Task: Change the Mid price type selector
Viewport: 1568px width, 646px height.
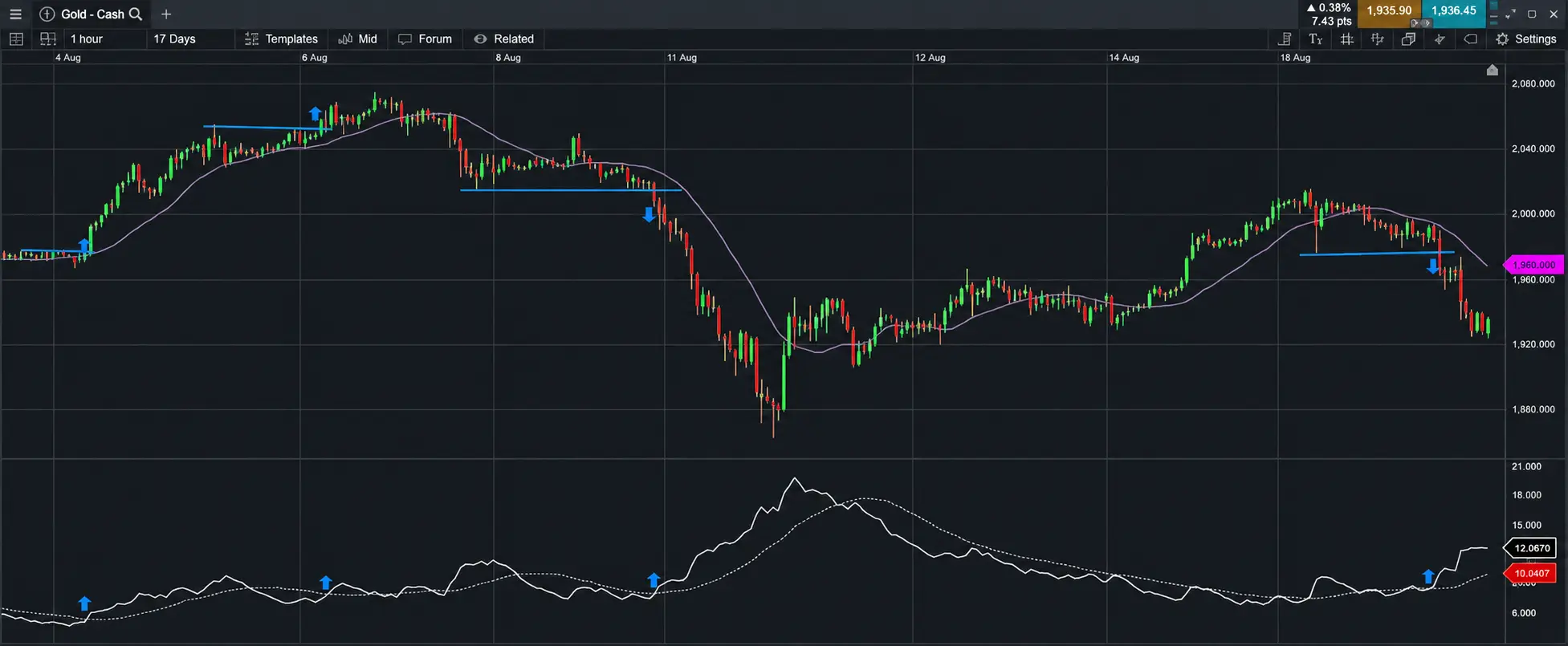Action: [x=358, y=39]
